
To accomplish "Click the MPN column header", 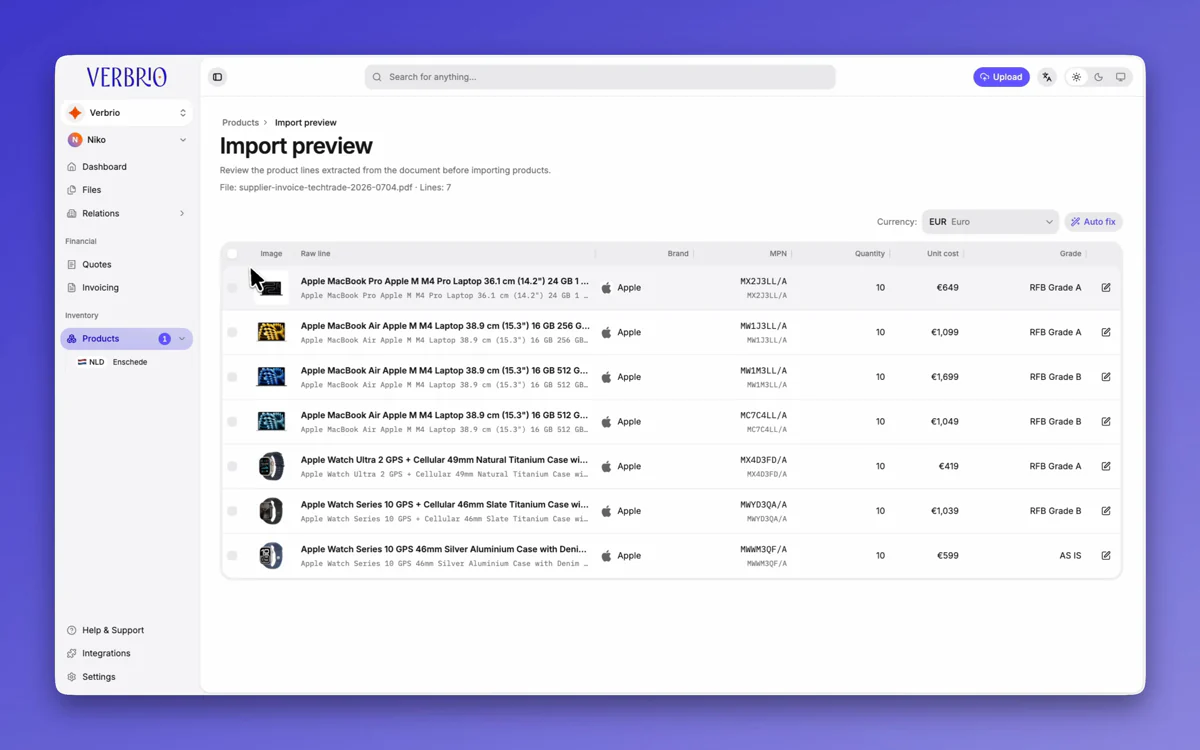I will click(778, 254).
